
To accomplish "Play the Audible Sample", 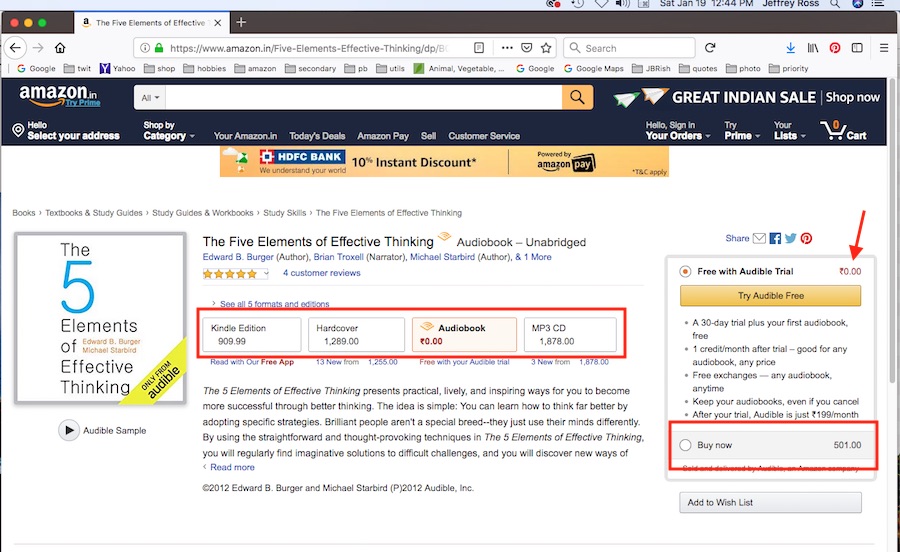I will pyautogui.click(x=69, y=430).
